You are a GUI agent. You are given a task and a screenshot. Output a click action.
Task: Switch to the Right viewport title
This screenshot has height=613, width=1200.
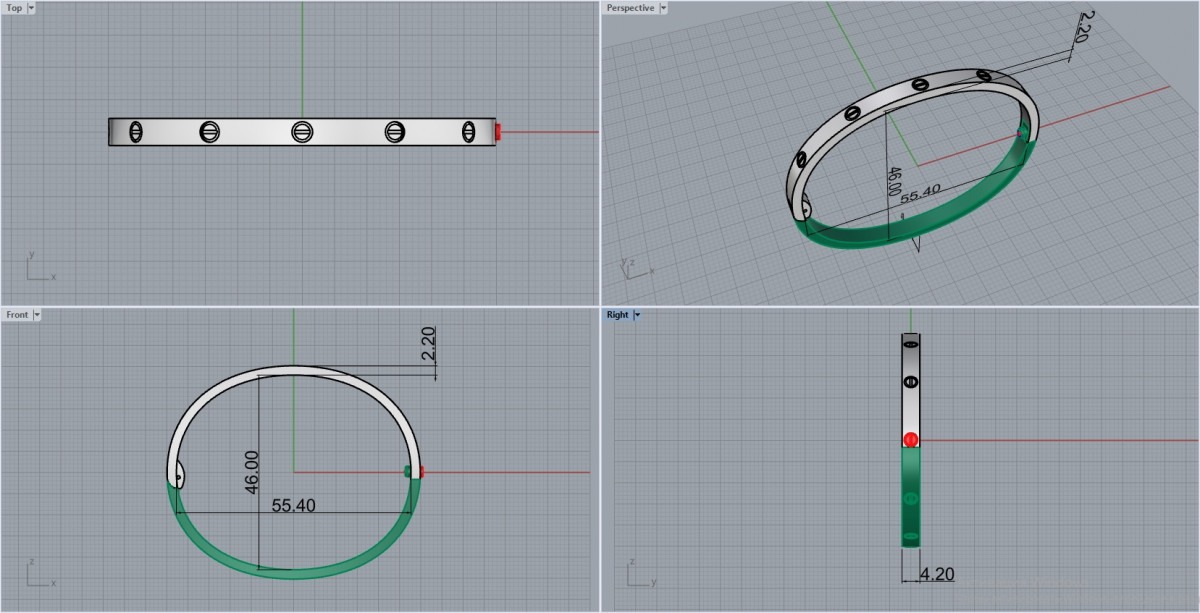coord(617,315)
